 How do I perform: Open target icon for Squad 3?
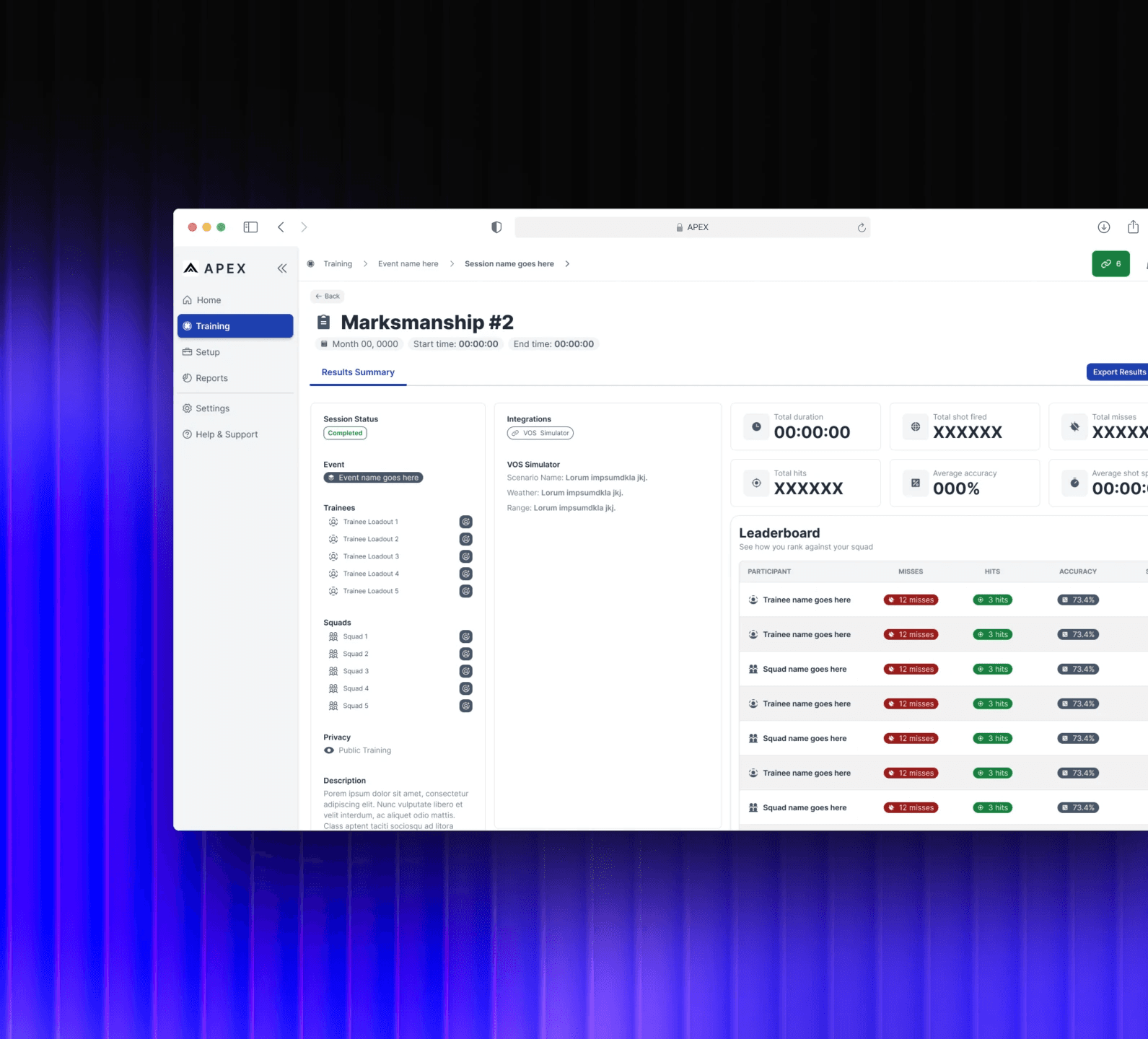466,671
